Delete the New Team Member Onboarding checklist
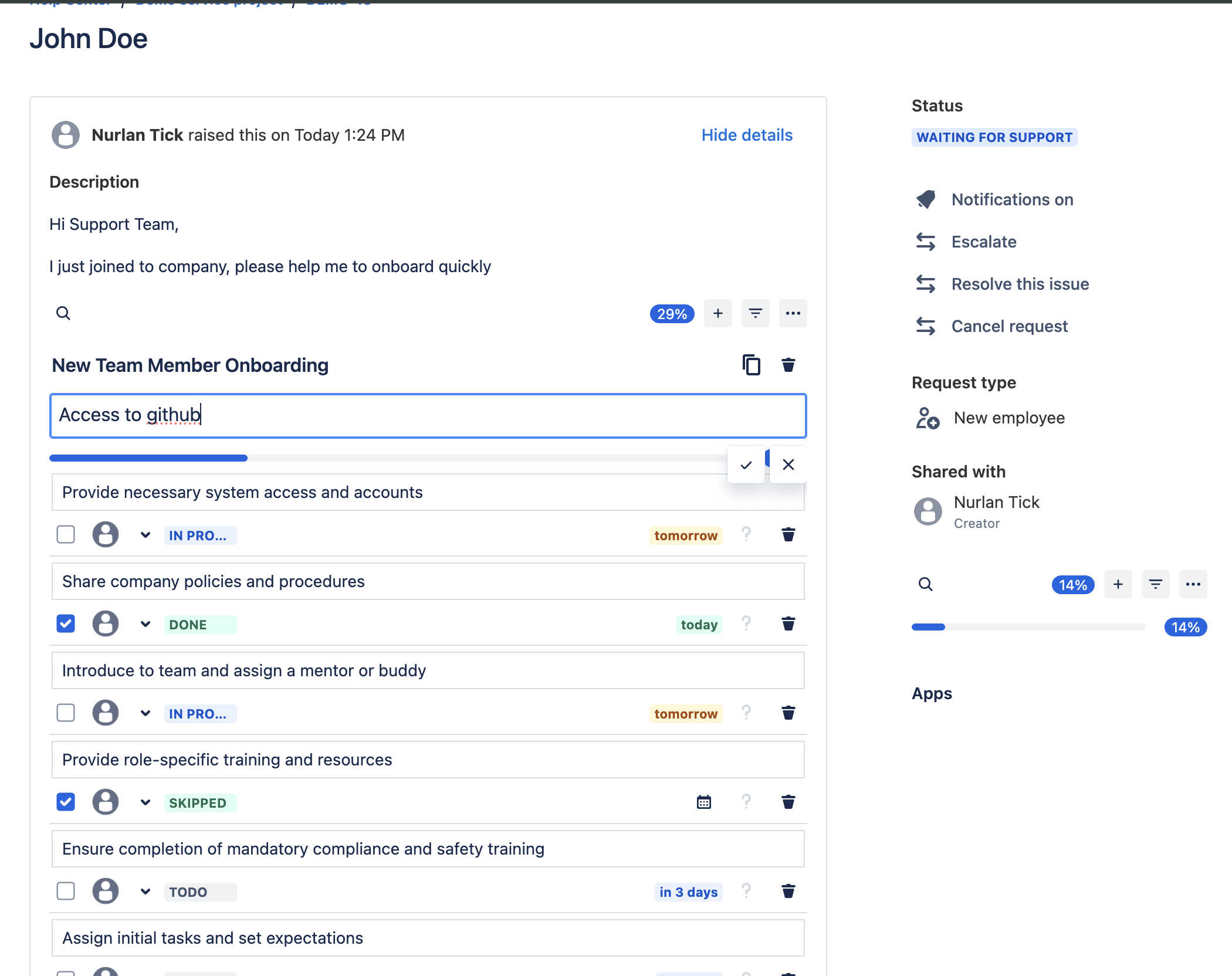 pyautogui.click(x=788, y=365)
